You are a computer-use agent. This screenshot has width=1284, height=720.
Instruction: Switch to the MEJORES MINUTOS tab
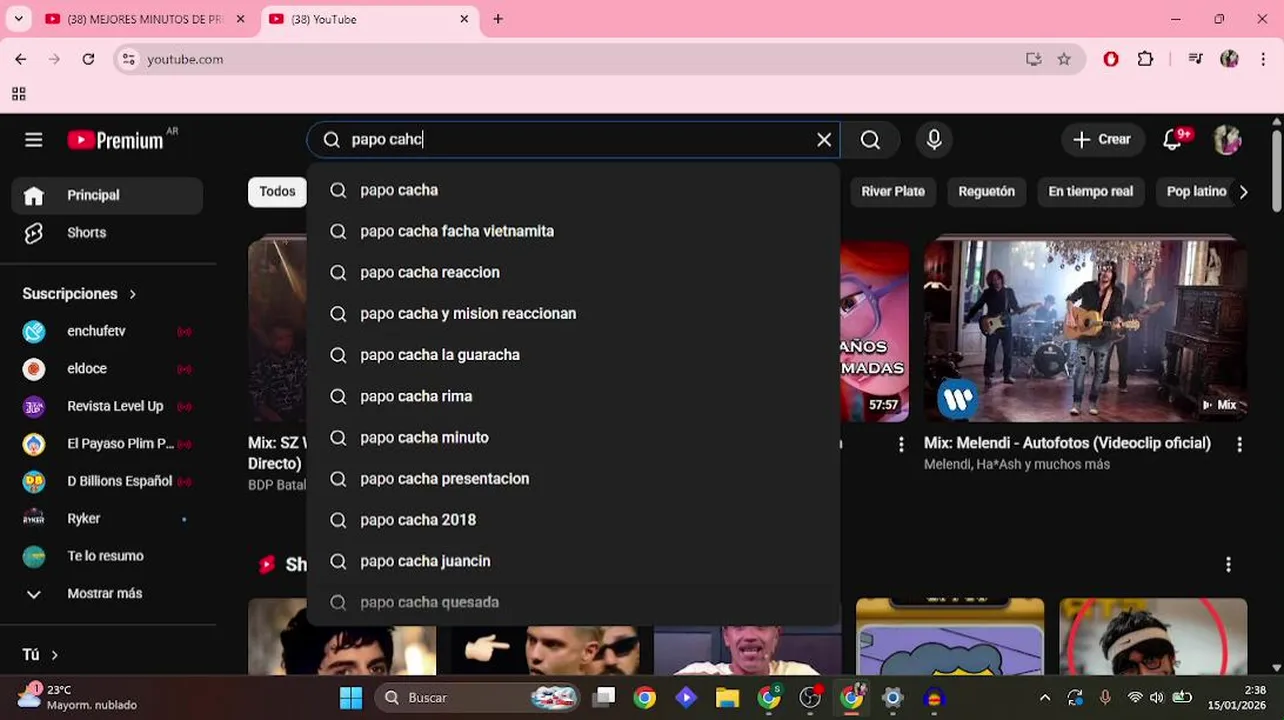[x=143, y=19]
